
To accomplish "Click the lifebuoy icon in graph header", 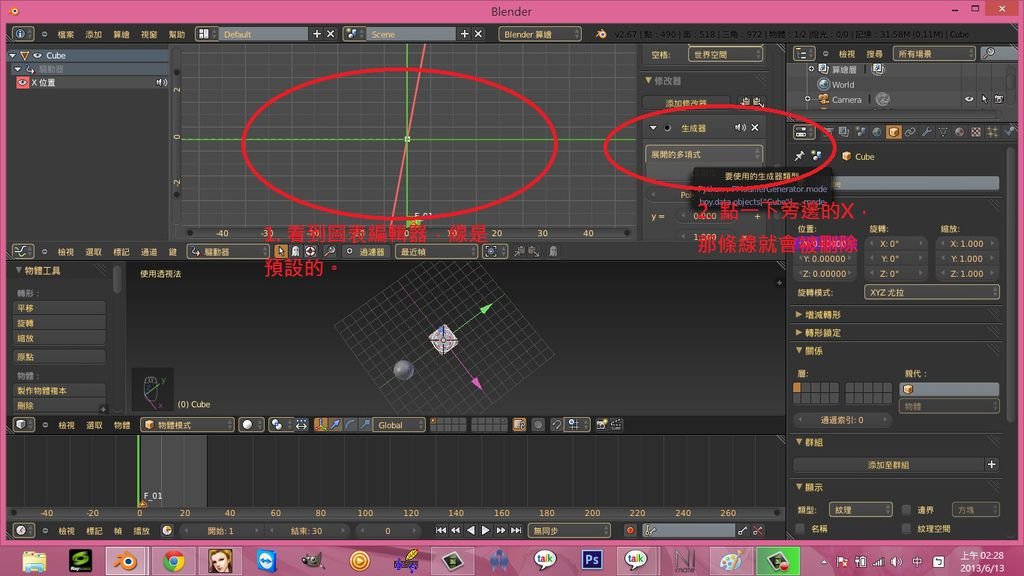I will pyautogui.click(x=310, y=251).
